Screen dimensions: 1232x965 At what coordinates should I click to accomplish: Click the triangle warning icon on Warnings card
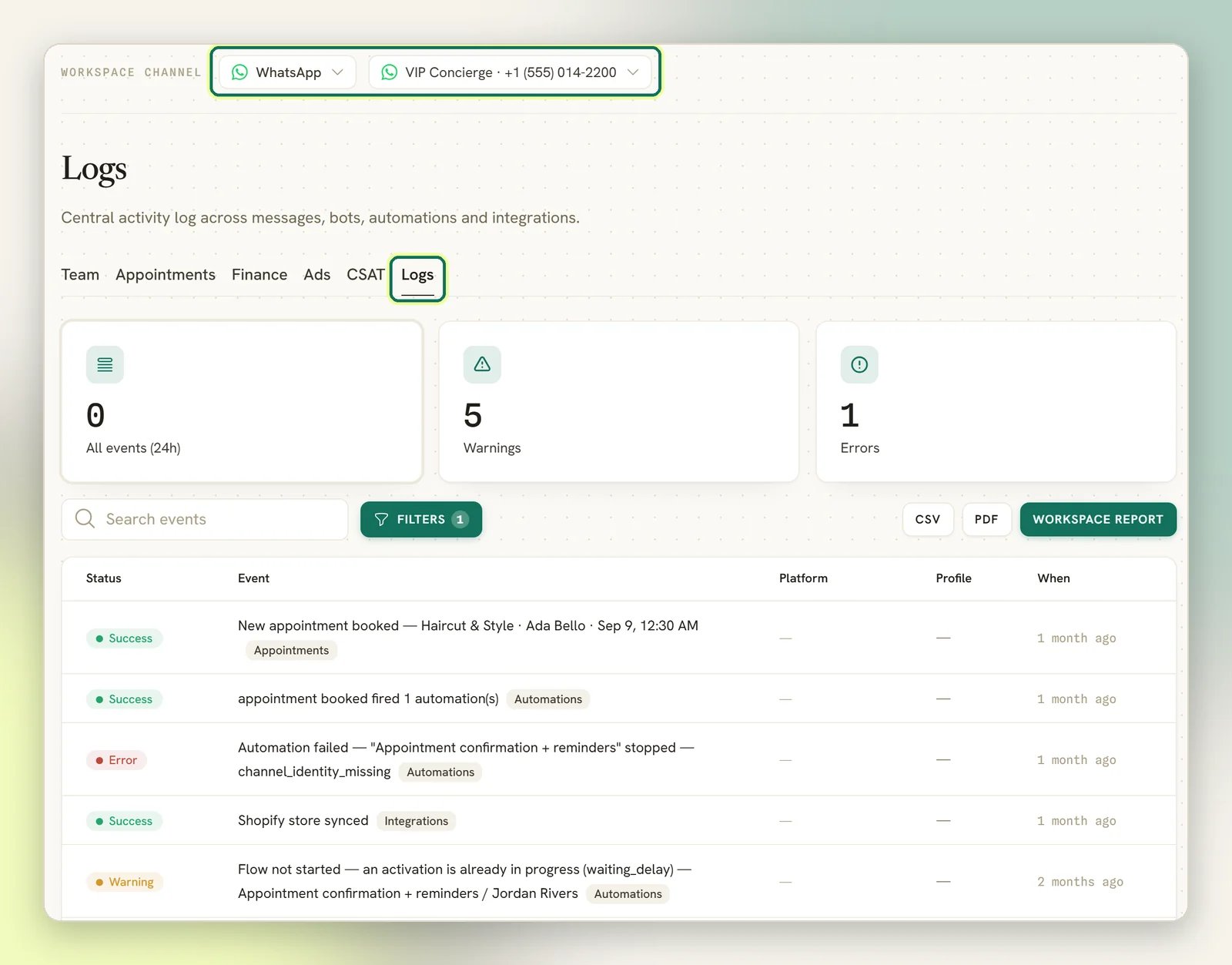482,365
